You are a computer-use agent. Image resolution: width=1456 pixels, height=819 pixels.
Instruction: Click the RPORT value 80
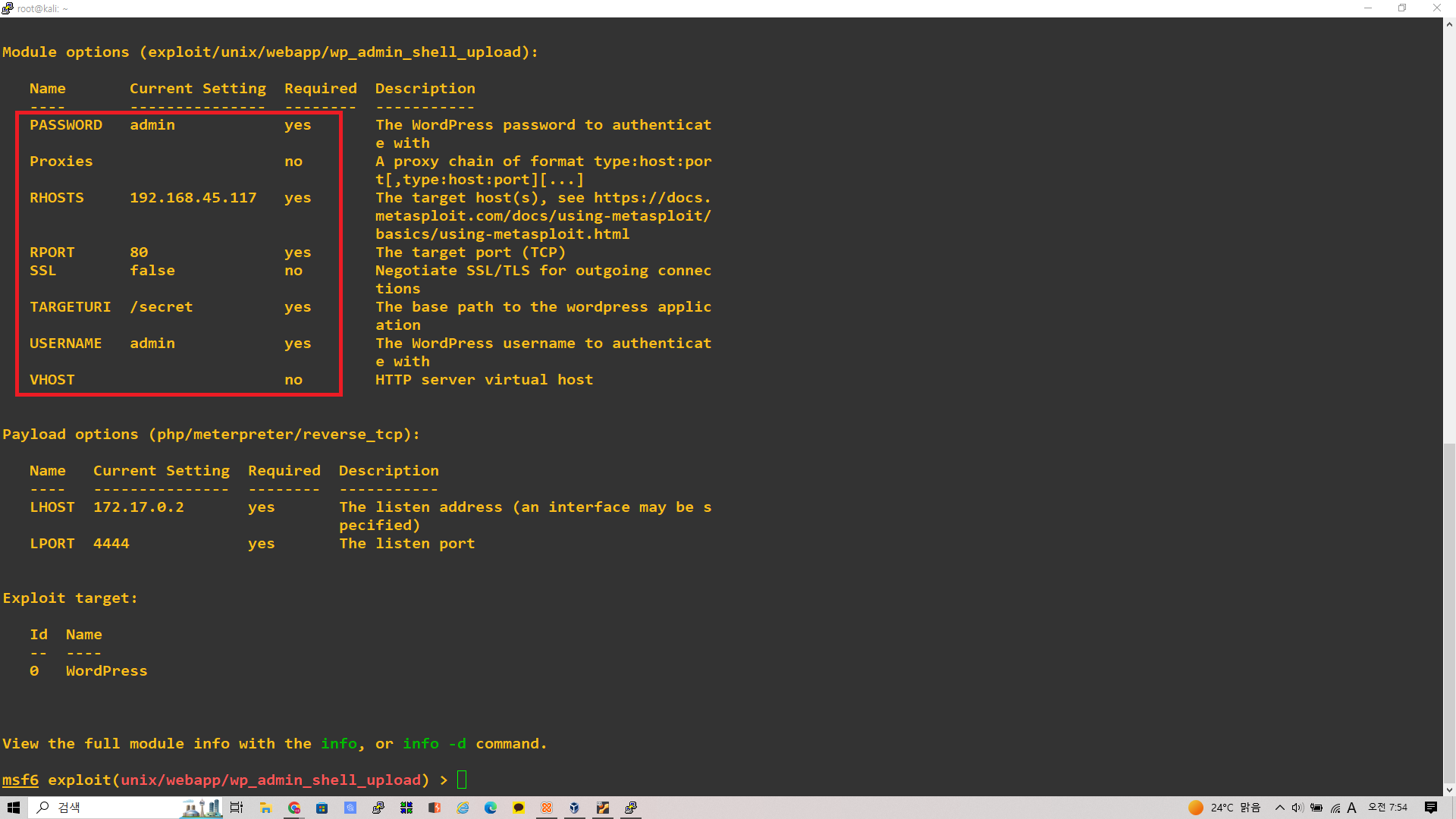[x=139, y=253]
